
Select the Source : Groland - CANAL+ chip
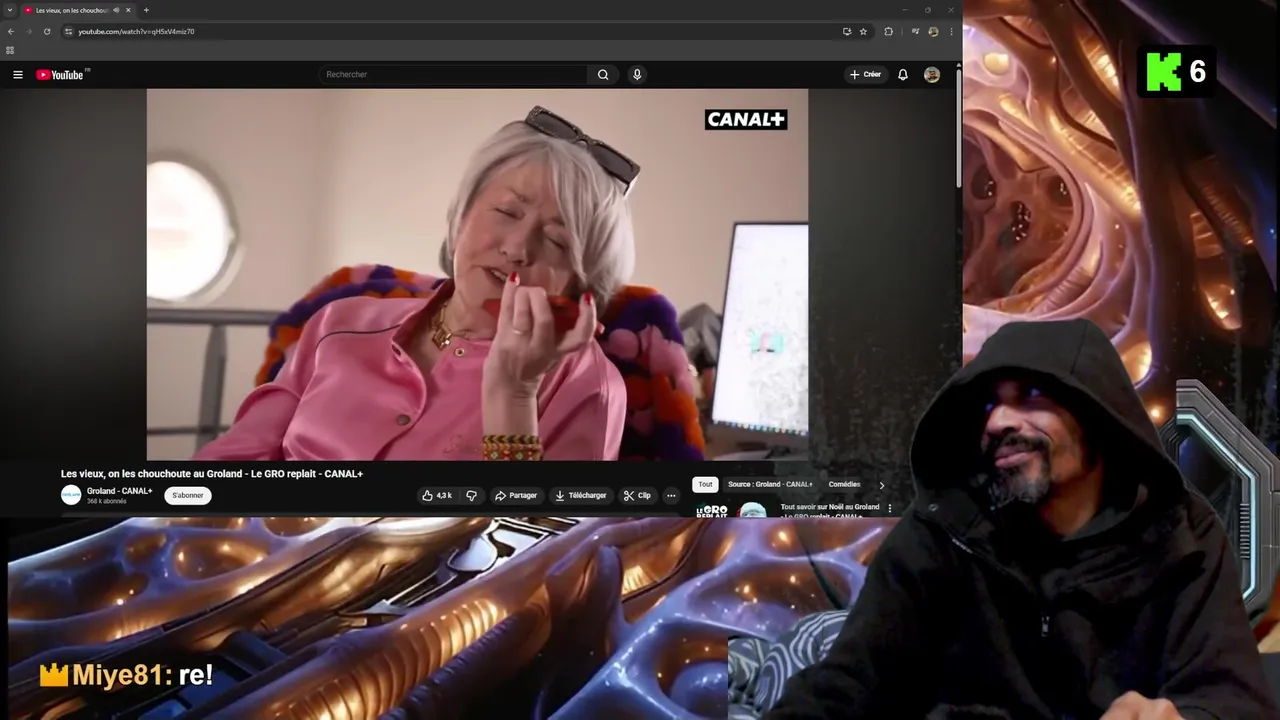coord(770,484)
